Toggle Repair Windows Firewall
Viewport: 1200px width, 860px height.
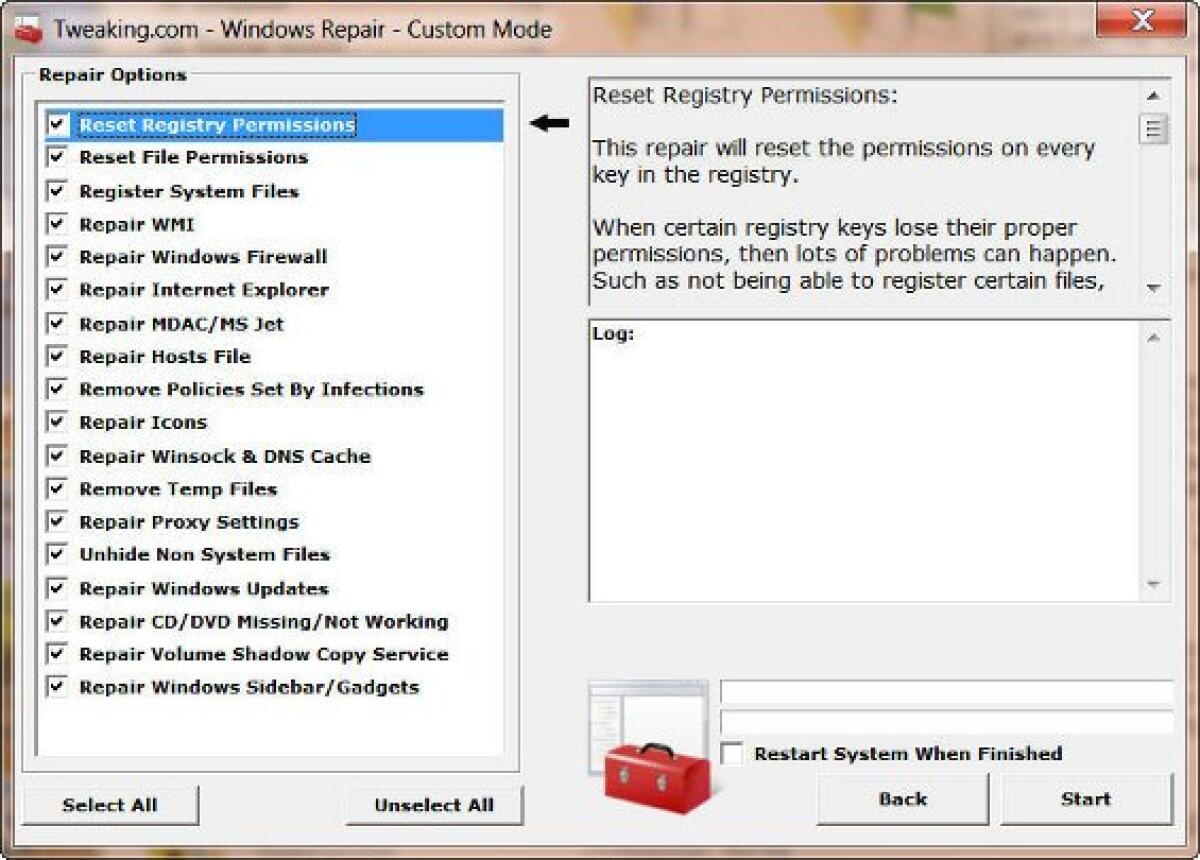tap(58, 256)
